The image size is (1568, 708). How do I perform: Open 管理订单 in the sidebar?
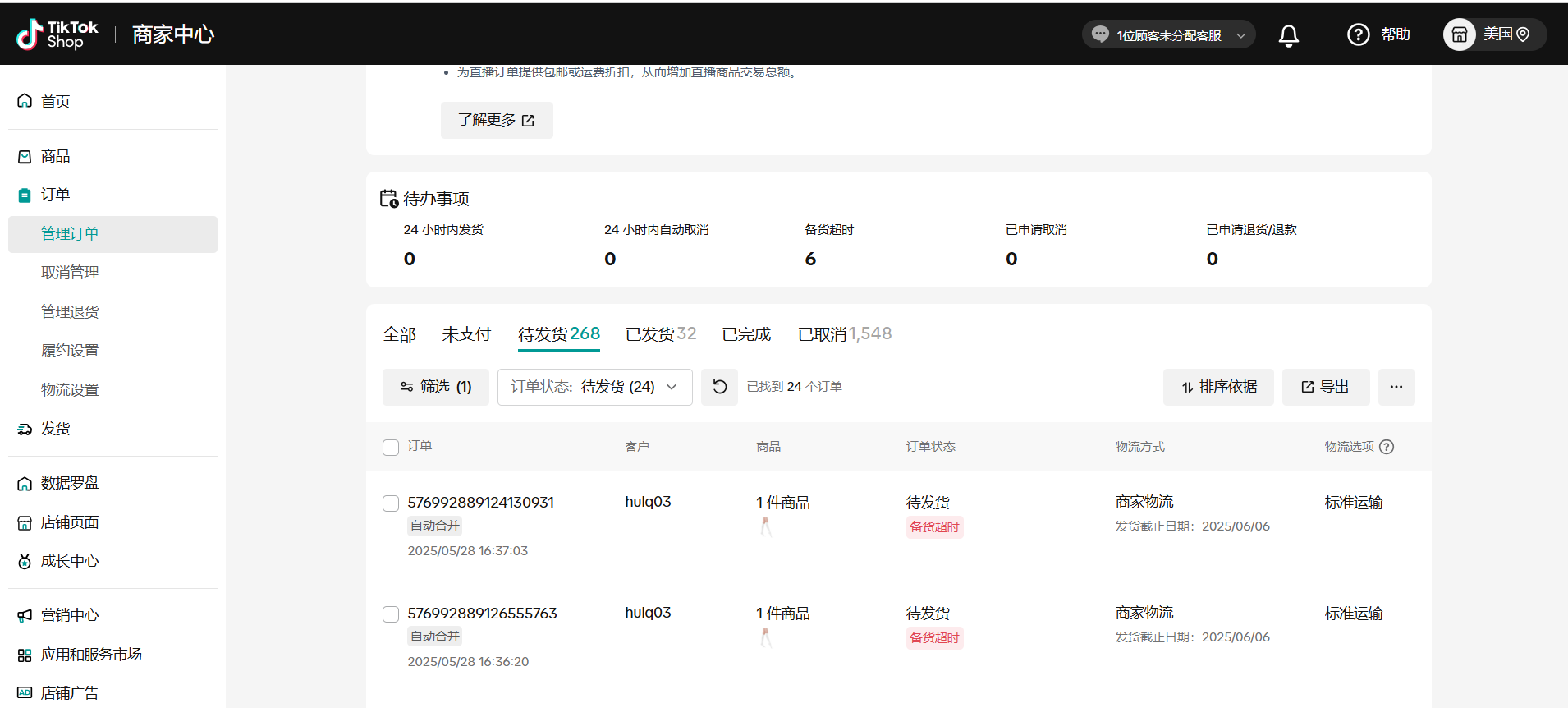(x=112, y=234)
